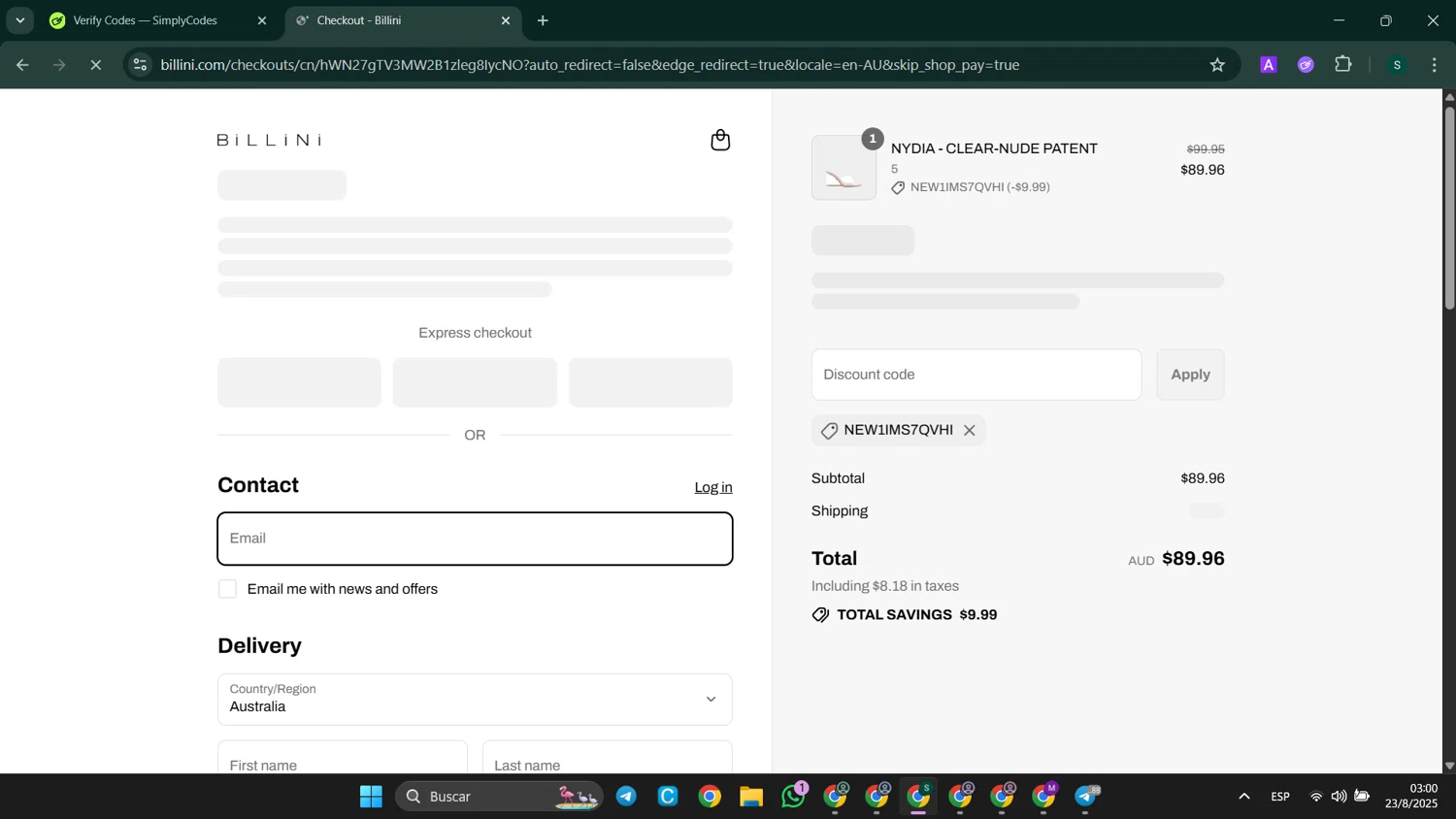The image size is (1456, 819).
Task: Open the SimplyCodes extension icon
Action: click(x=1306, y=65)
